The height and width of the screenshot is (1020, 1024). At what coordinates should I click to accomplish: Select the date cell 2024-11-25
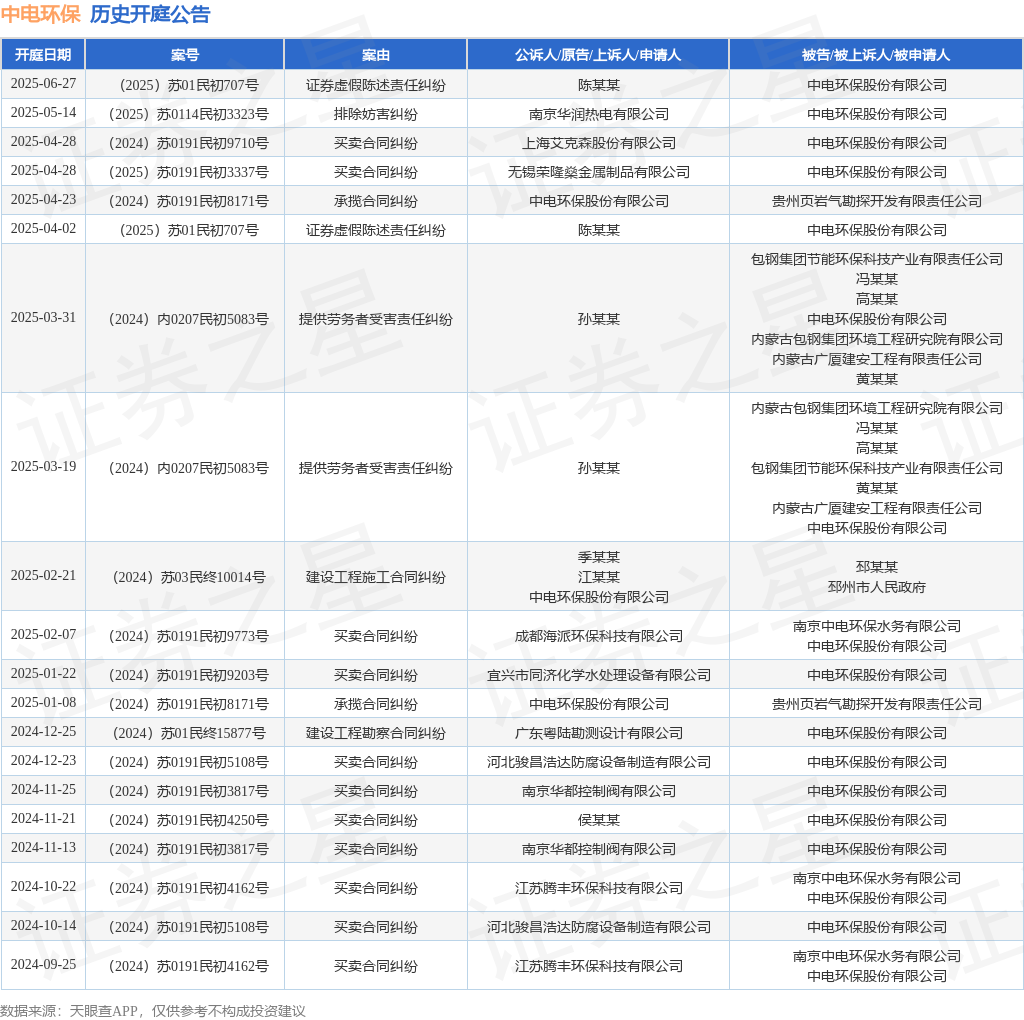click(43, 789)
